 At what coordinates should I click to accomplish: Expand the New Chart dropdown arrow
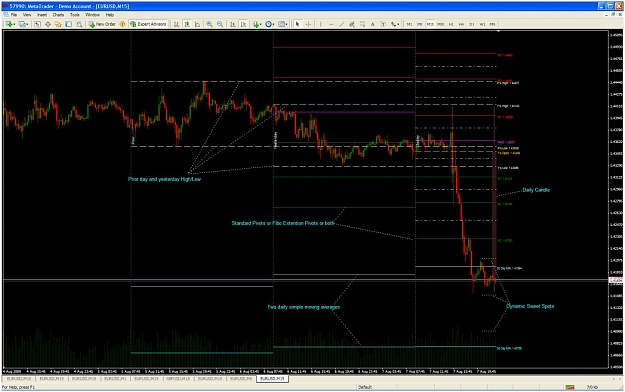tap(14, 24)
